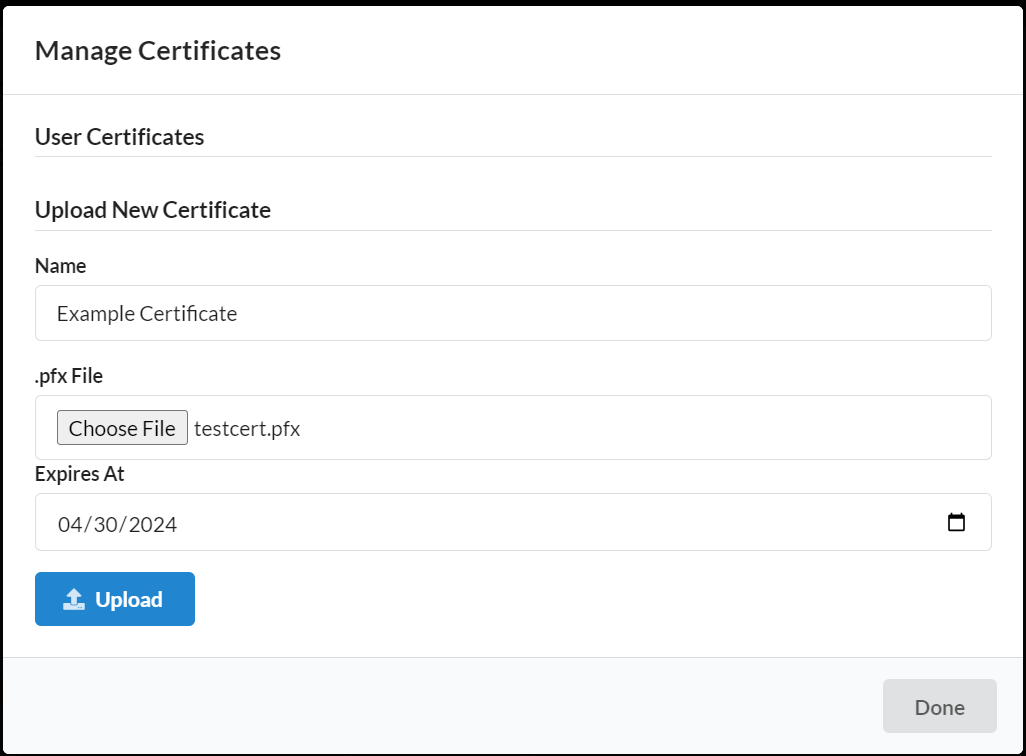Open date picker via calendar widget
The image size is (1026, 756).
[957, 521]
